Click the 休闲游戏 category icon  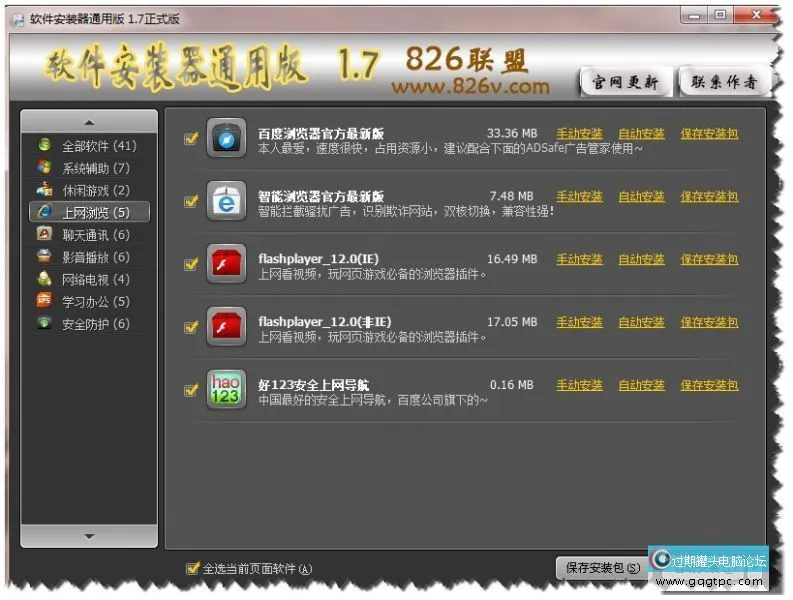click(45, 190)
